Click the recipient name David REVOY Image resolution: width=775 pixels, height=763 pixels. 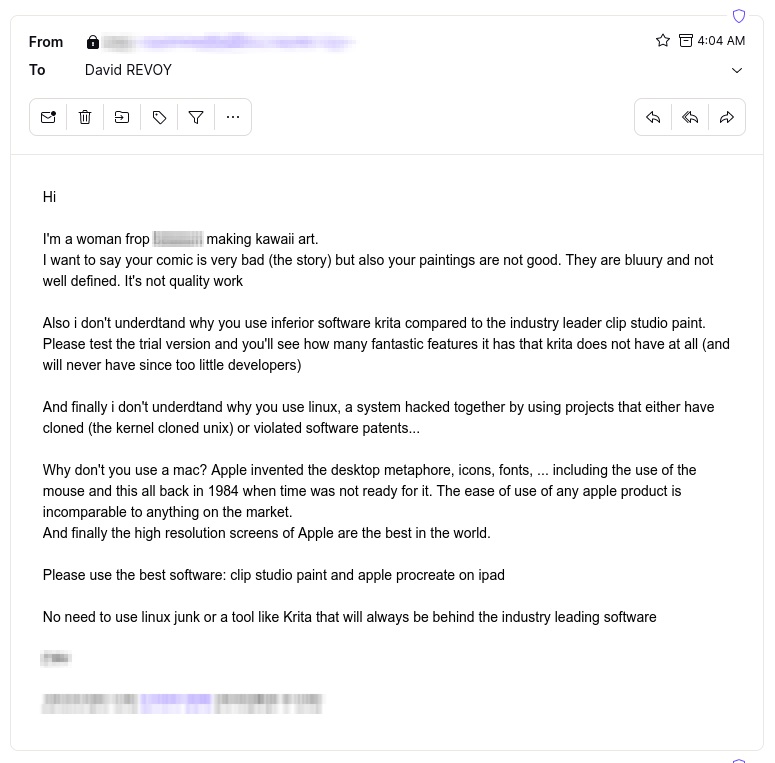(x=128, y=70)
